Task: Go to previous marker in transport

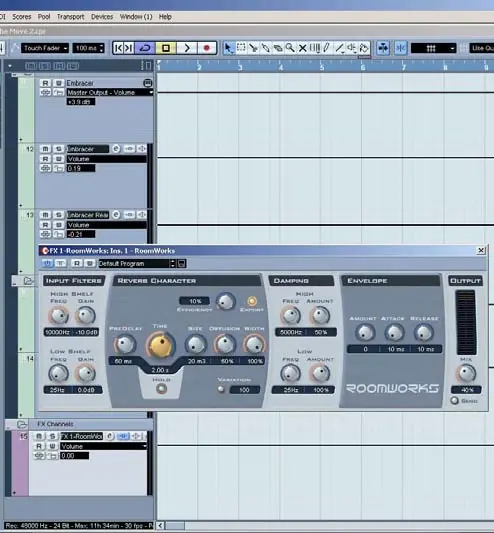Action: 118,48
